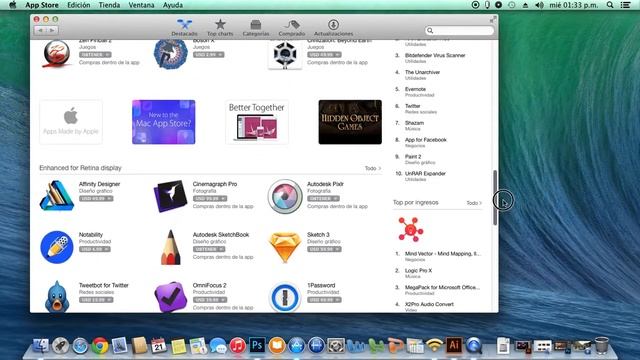Click Todo next to Top por ingresos
Image resolution: width=640 pixels, height=360 pixels.
click(x=474, y=203)
